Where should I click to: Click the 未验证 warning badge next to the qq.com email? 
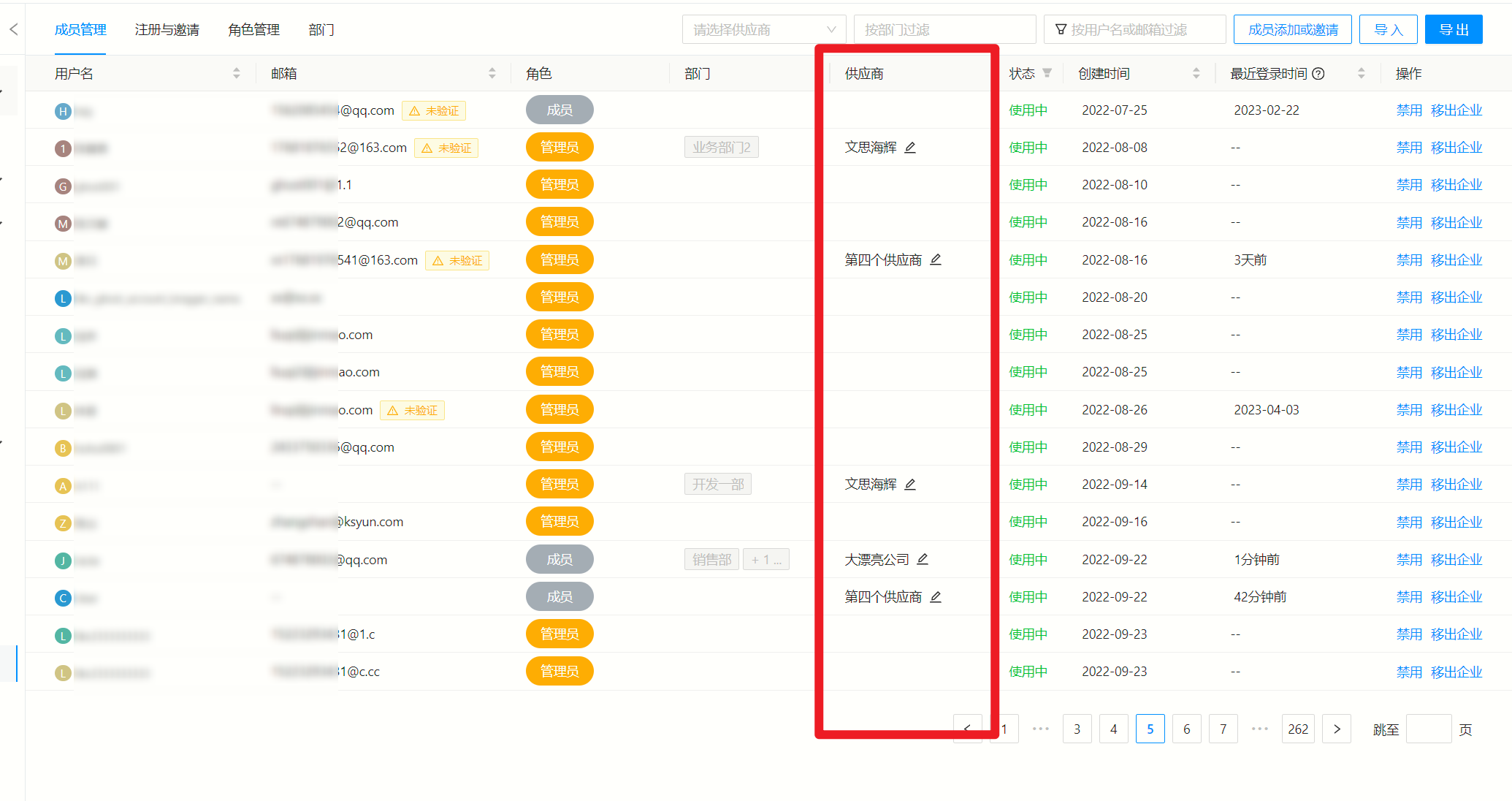pos(434,110)
